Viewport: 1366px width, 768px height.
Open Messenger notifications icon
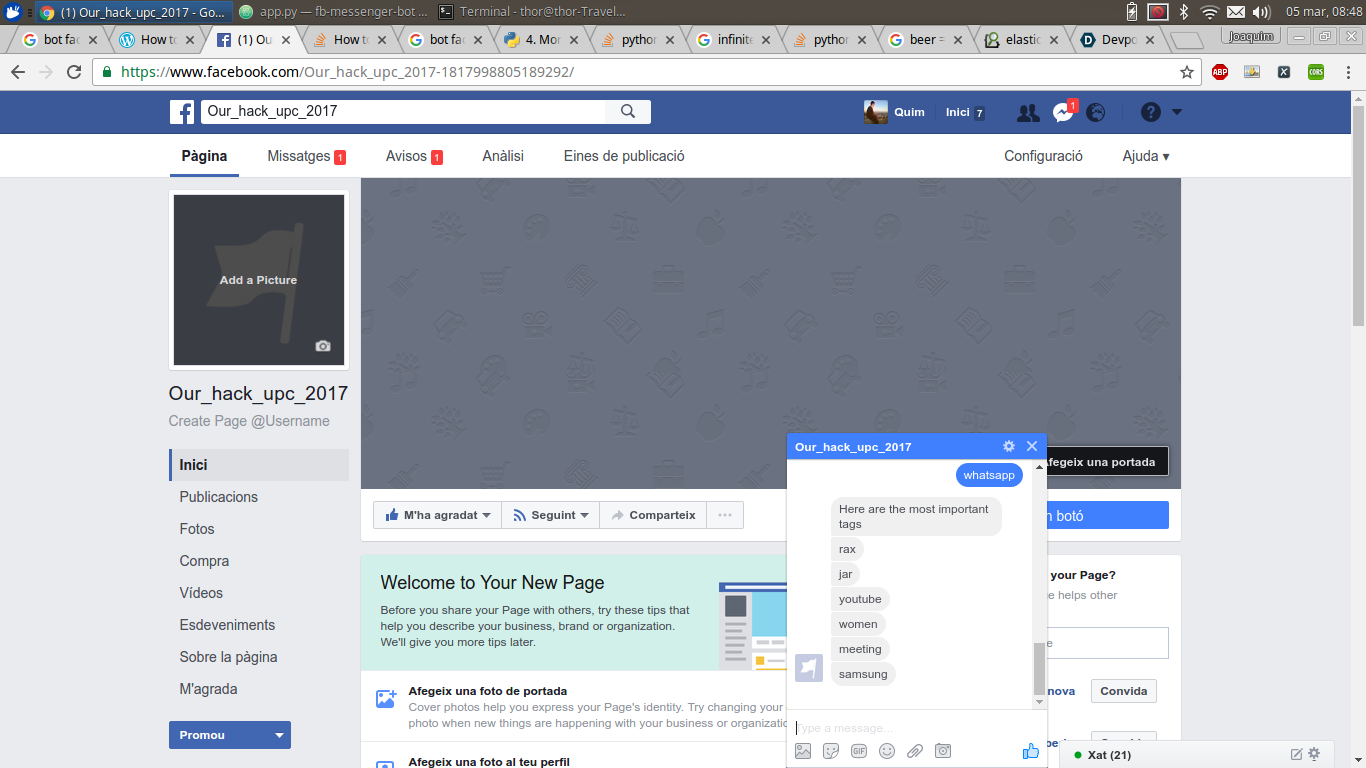click(x=1062, y=113)
